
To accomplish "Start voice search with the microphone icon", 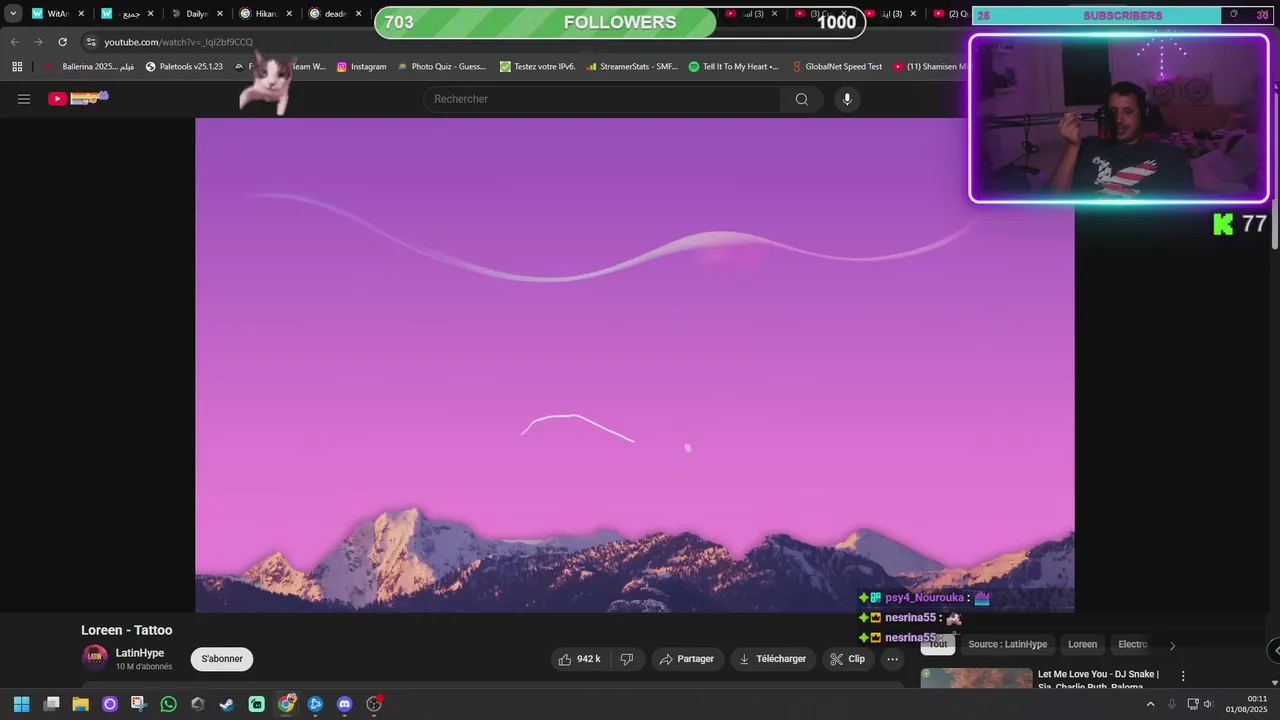I will click(847, 99).
